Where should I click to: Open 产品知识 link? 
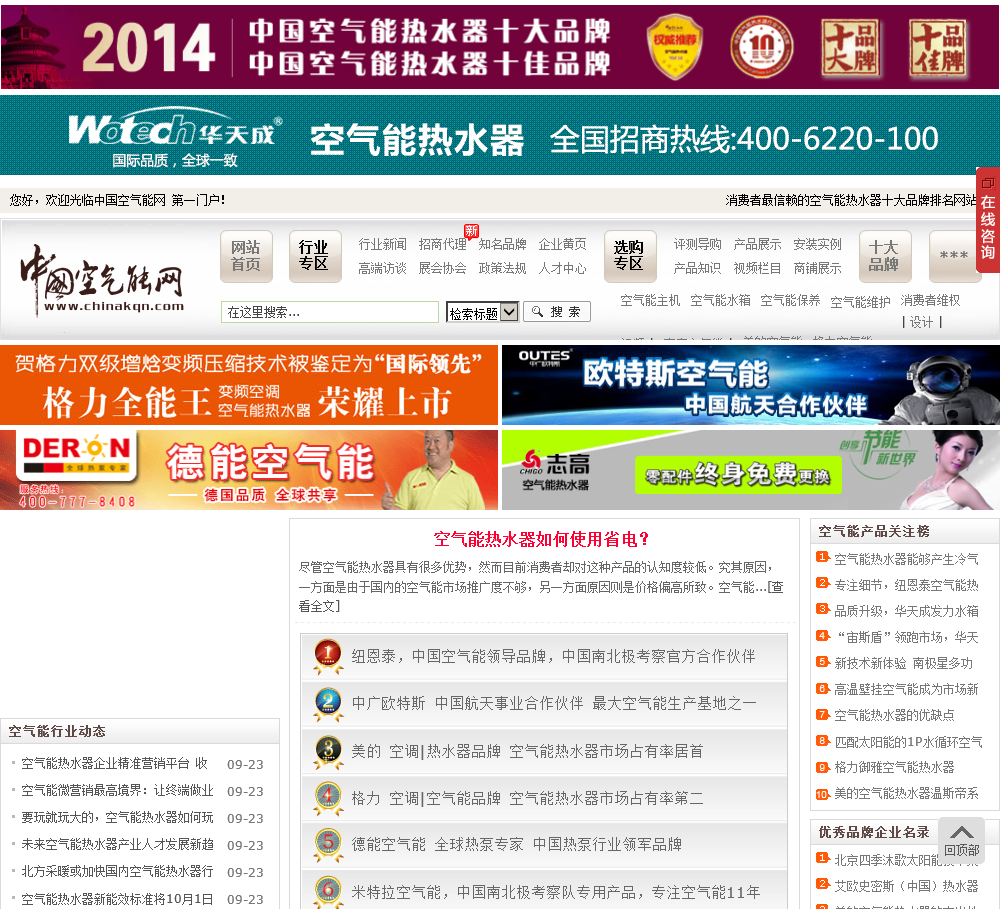click(698, 269)
